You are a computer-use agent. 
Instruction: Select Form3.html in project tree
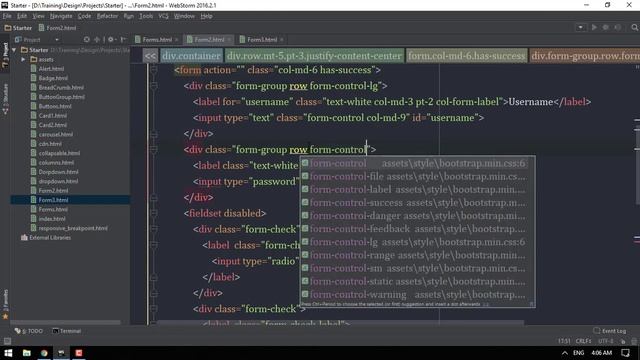click(53, 200)
